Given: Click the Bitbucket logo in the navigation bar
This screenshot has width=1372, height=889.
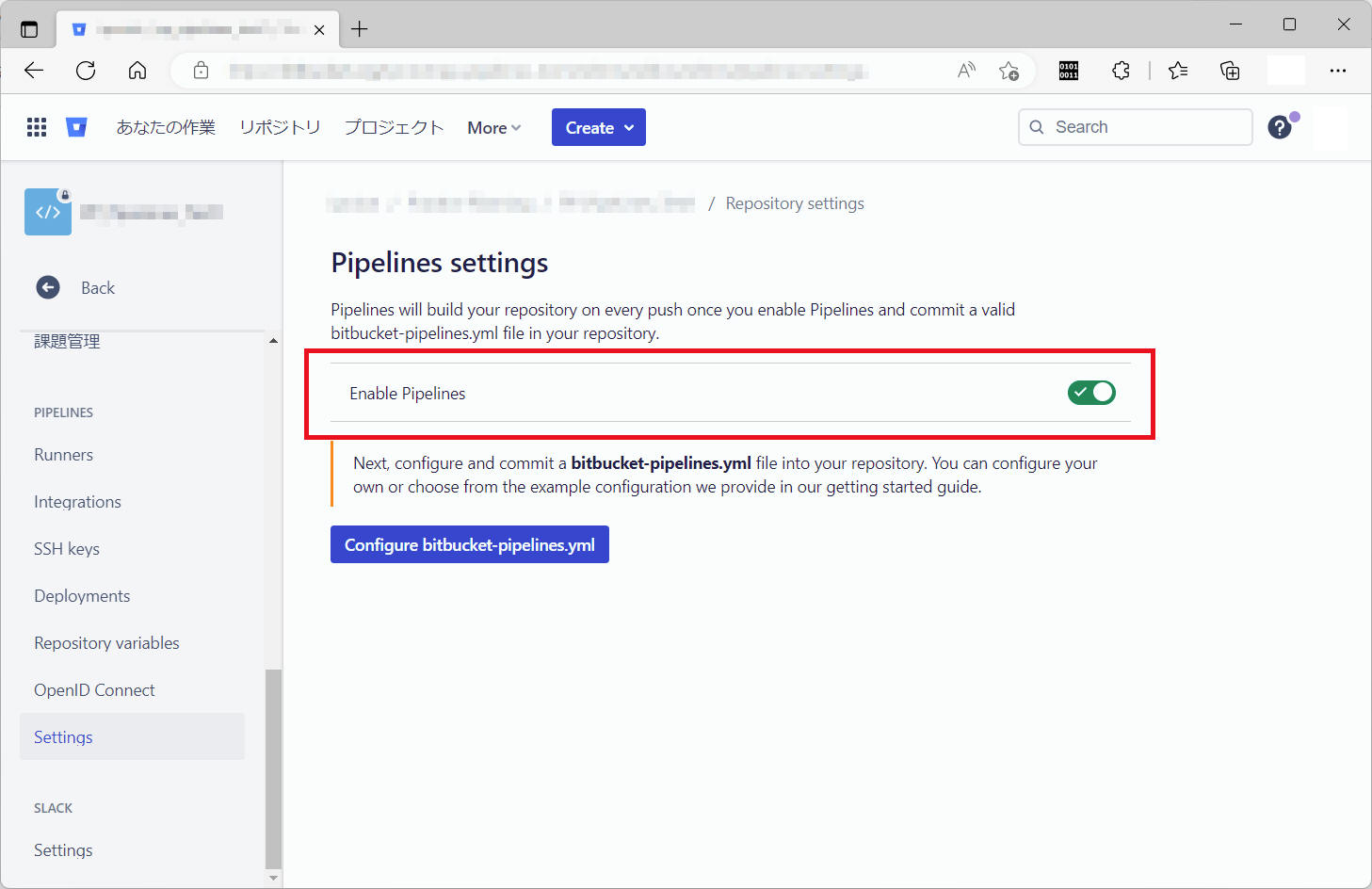Looking at the screenshot, I should click(x=76, y=126).
